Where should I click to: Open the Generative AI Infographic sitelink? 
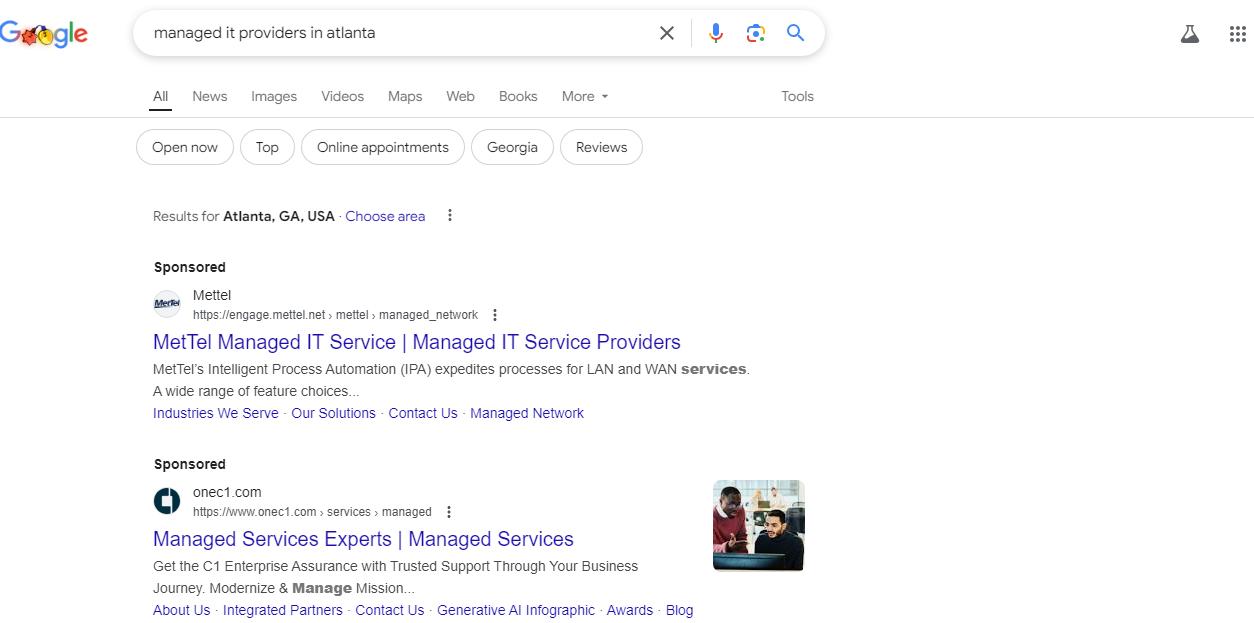(x=516, y=610)
